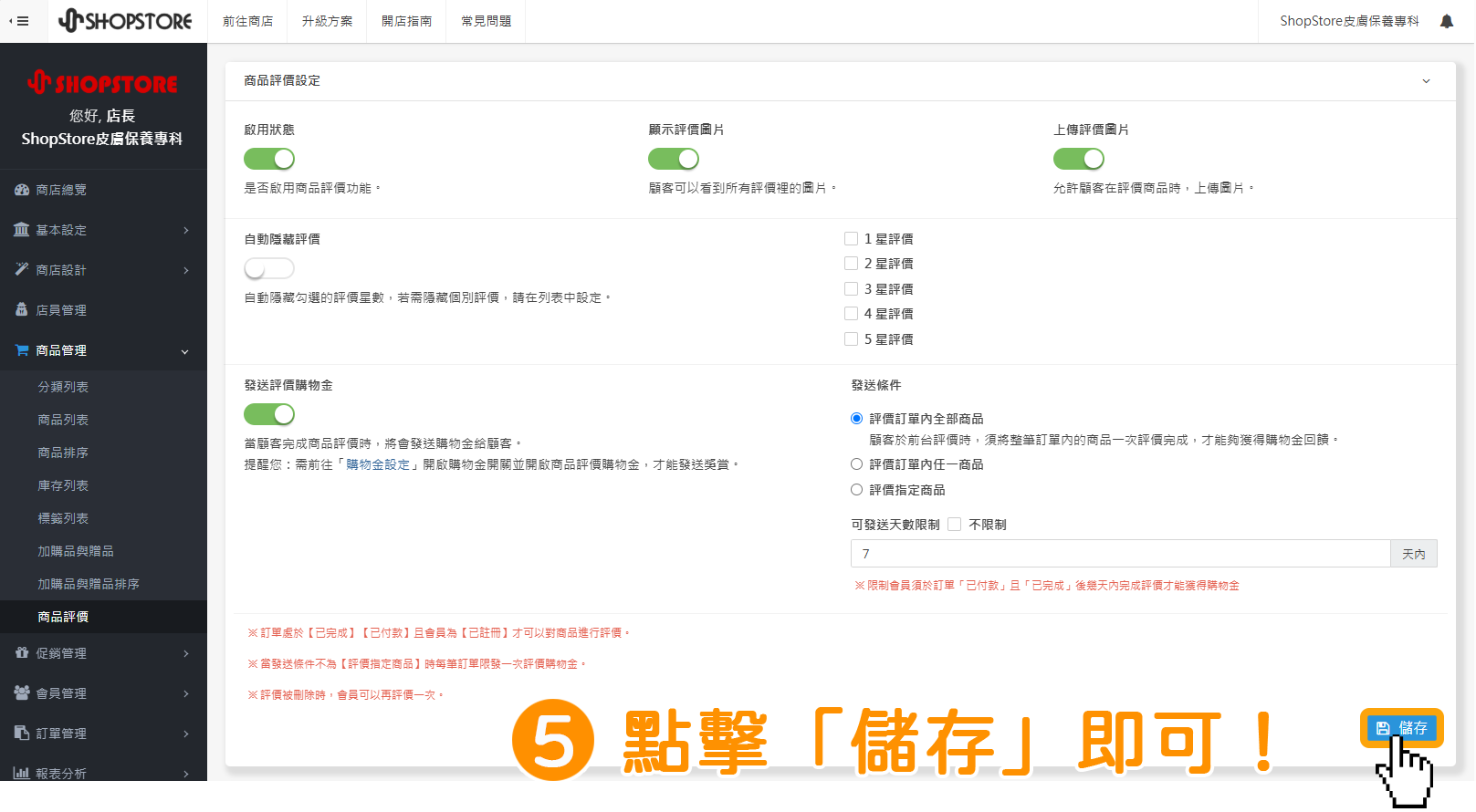Click the cart icon for 商品管理
Image resolution: width=1476 pixels, height=812 pixels.
point(22,350)
